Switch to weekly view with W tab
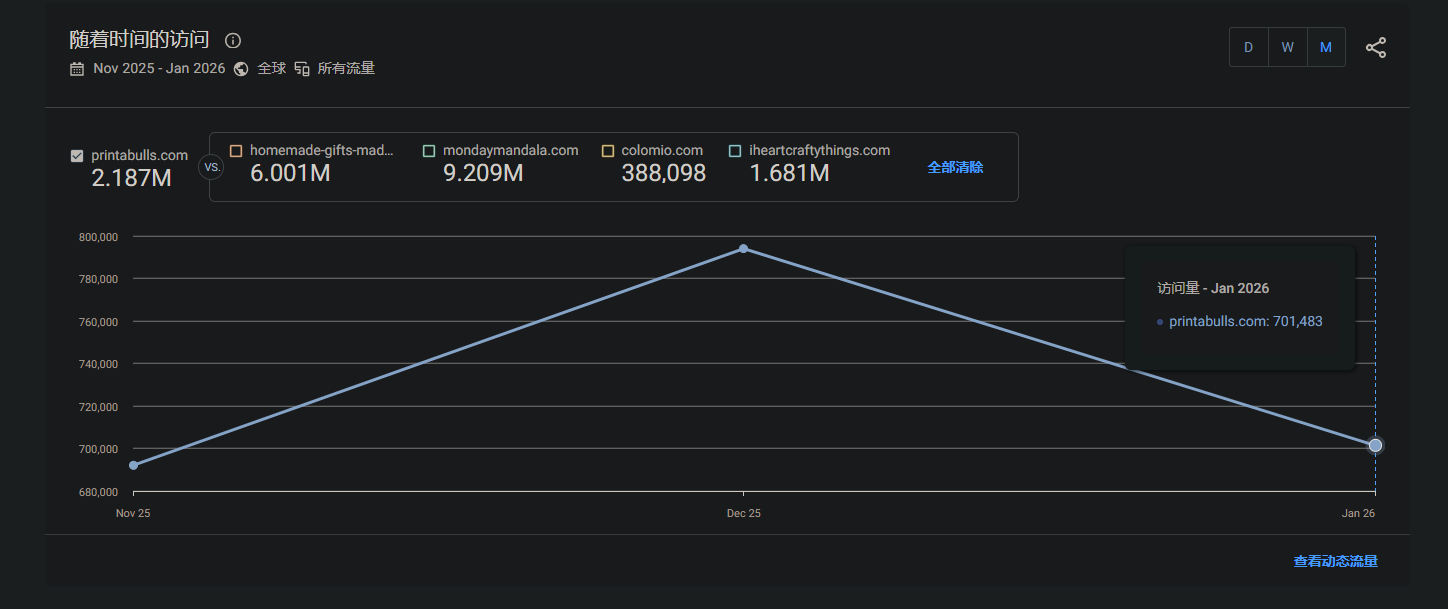The height and width of the screenshot is (609, 1448). 1287,47
